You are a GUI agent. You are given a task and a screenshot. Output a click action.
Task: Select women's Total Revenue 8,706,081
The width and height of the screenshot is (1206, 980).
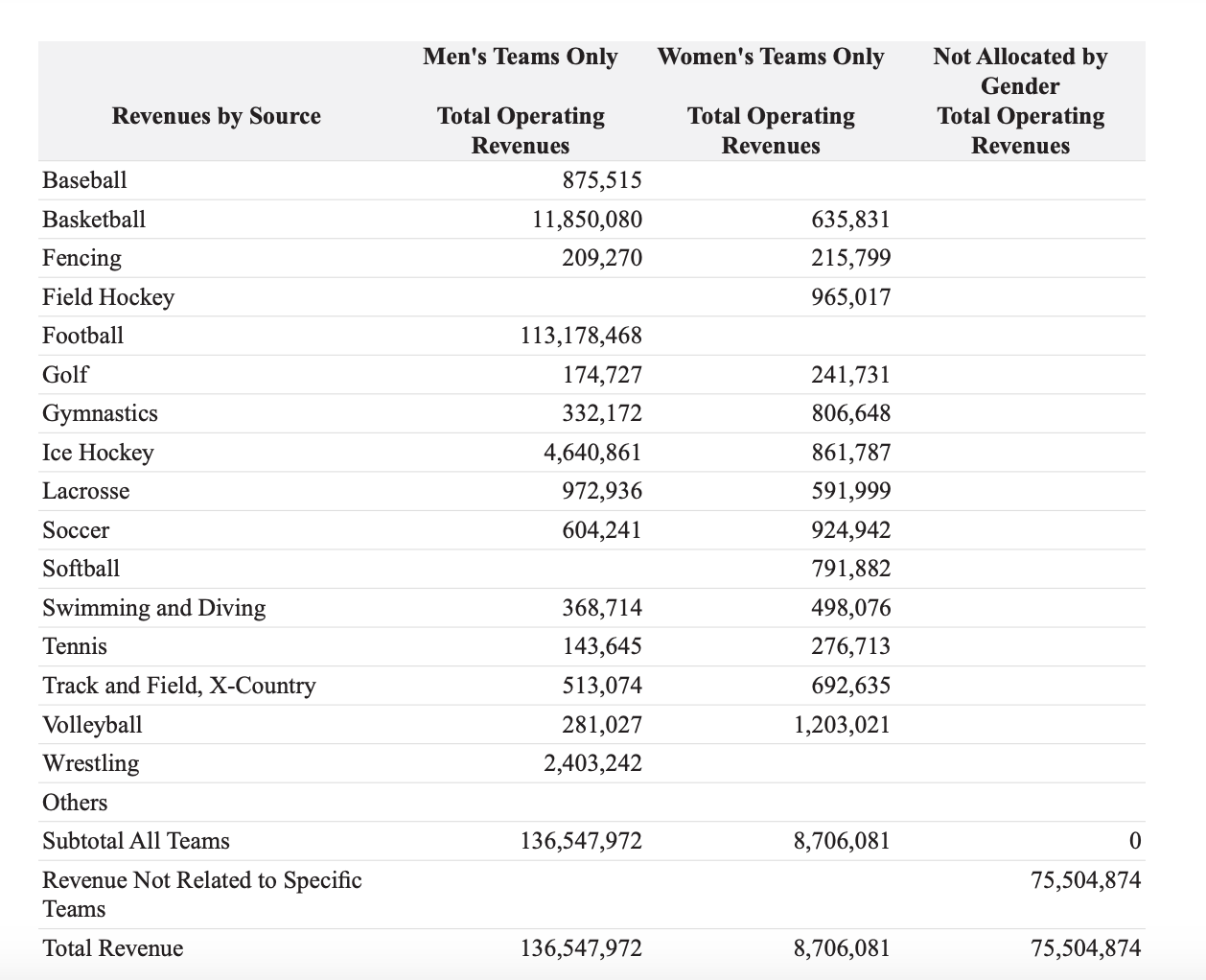pyautogui.click(x=842, y=948)
